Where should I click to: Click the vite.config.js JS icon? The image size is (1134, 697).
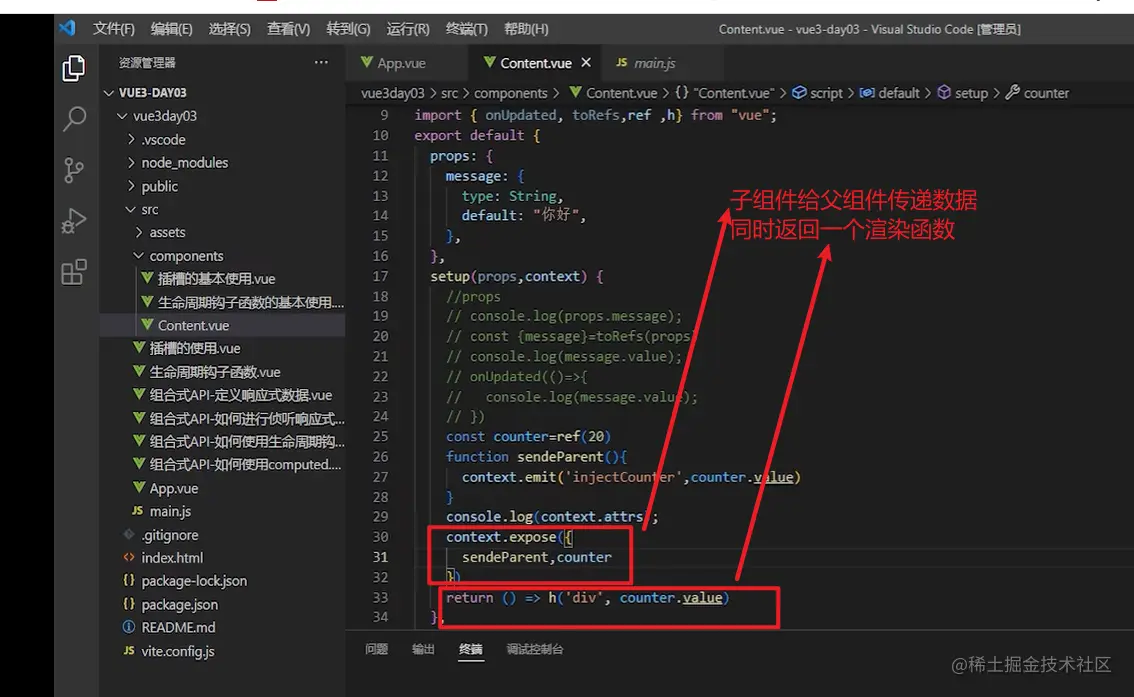129,651
